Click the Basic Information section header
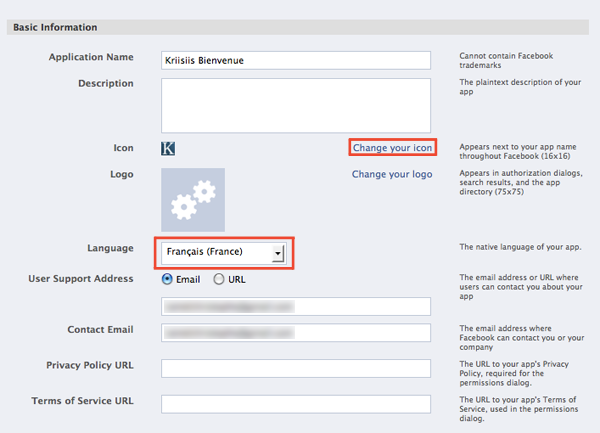 [x=56, y=27]
